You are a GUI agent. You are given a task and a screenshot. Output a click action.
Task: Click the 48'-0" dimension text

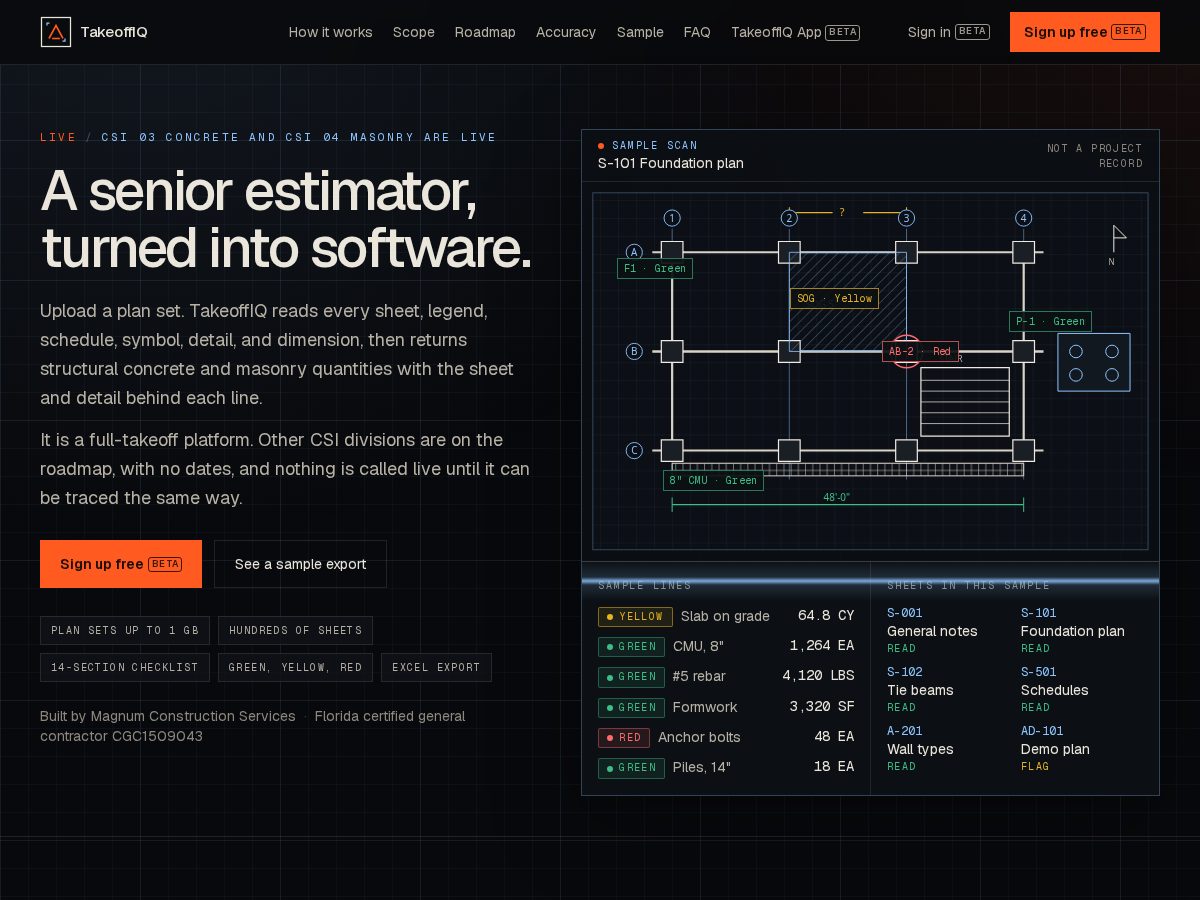837,497
